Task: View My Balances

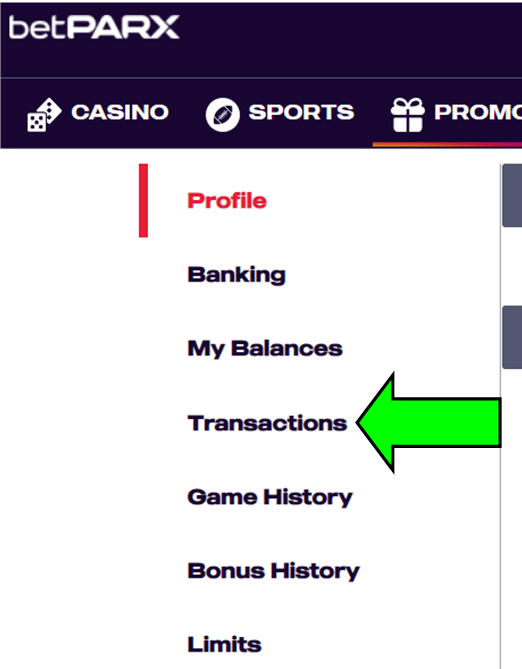Action: coord(265,349)
